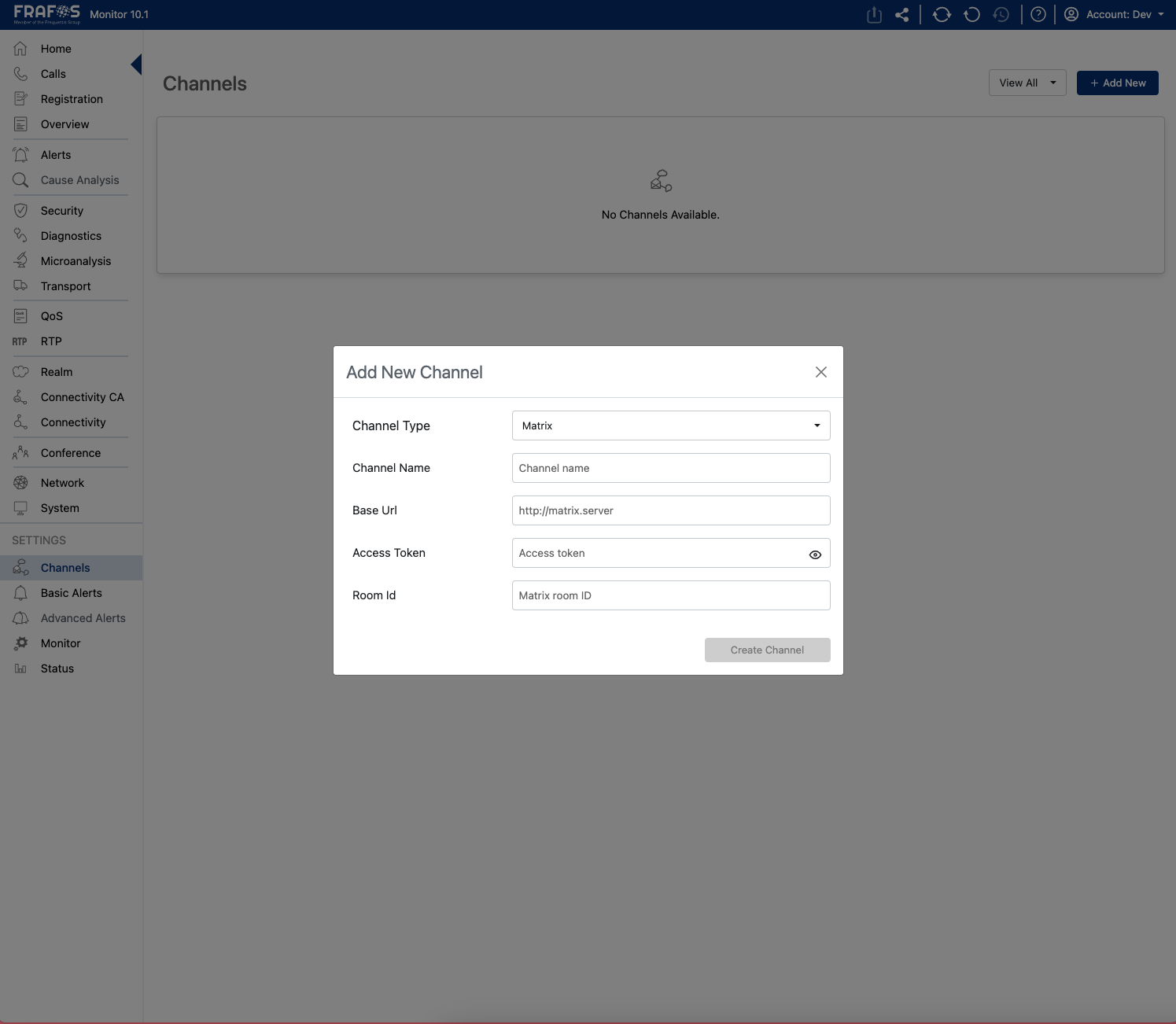
Task: Click the Home sidebar icon
Action: (x=20, y=49)
